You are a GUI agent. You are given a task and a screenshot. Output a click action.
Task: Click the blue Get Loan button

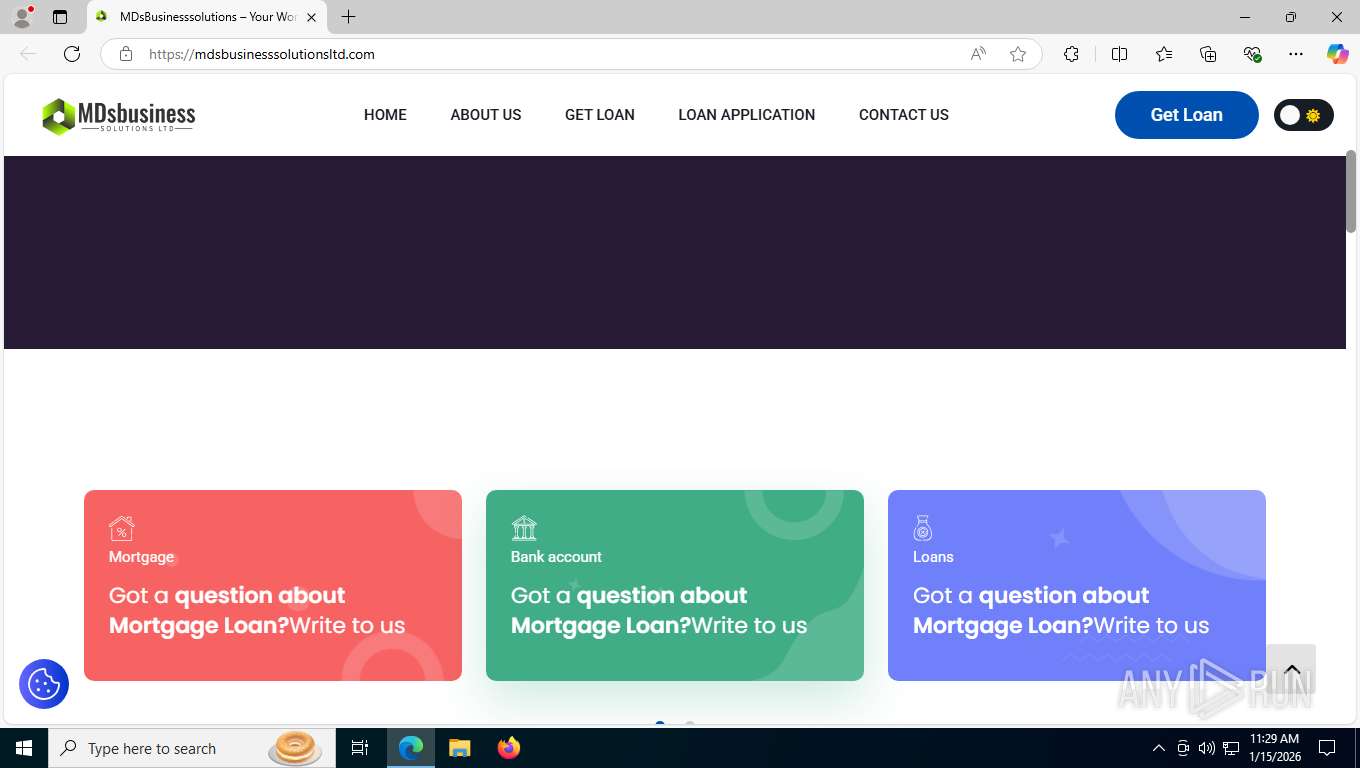coord(1186,115)
